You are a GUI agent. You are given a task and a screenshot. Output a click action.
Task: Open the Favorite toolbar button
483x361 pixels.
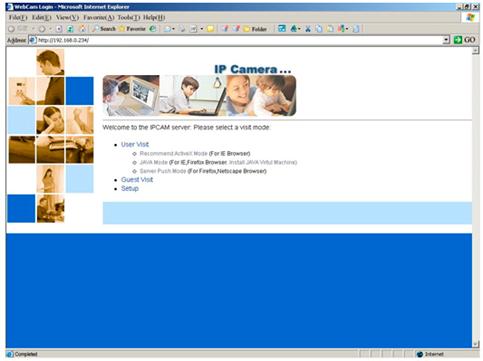(132, 29)
